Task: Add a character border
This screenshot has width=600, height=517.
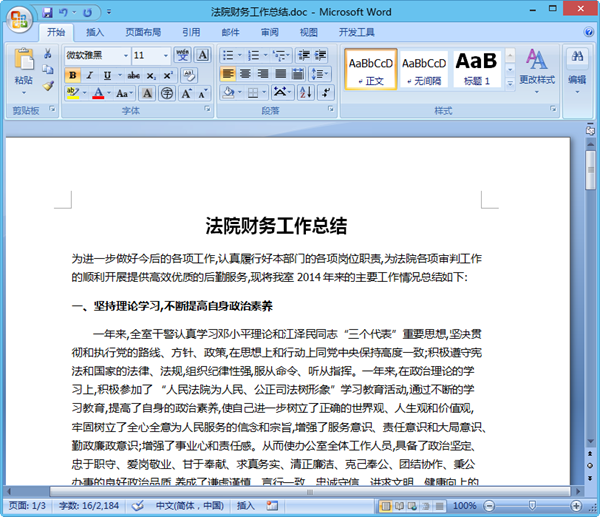Action: pos(202,55)
